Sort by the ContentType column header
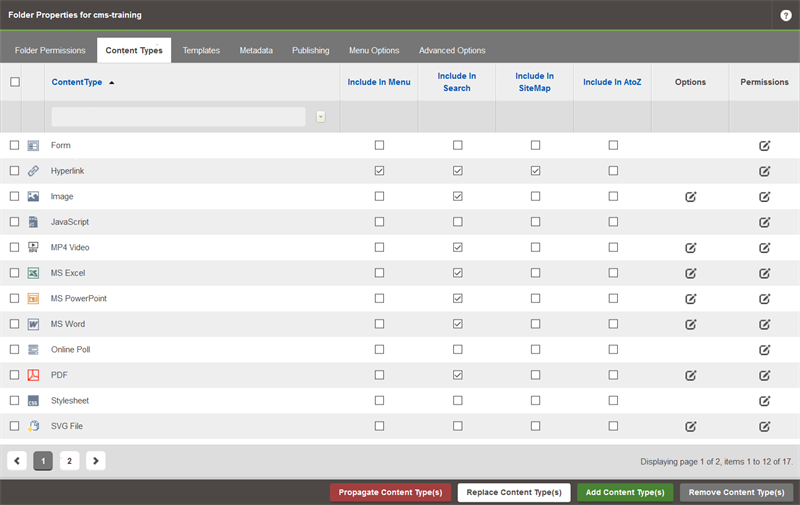This screenshot has width=800, height=505. [x=77, y=82]
